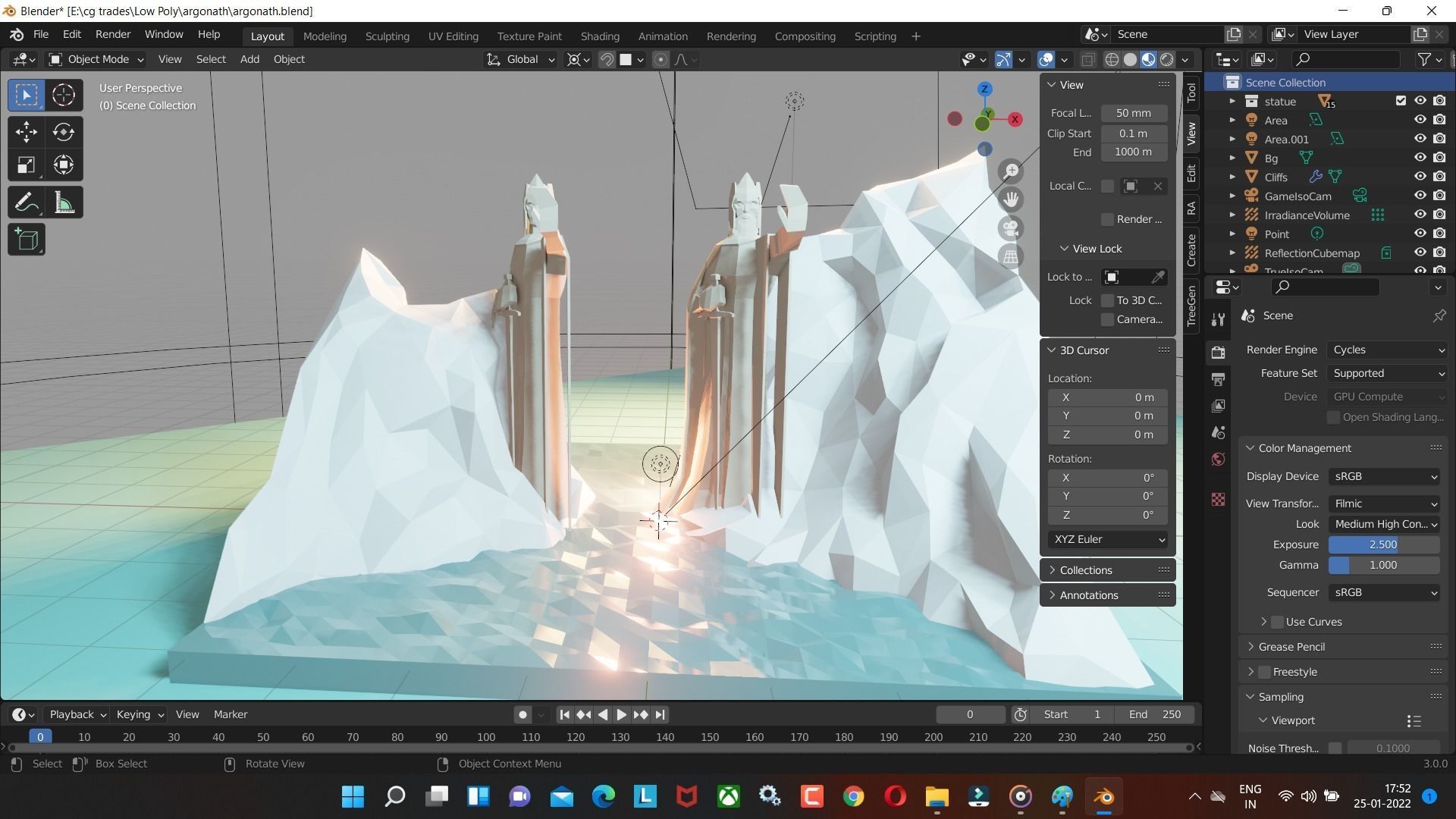Open Output properties tab icon

[1218, 379]
